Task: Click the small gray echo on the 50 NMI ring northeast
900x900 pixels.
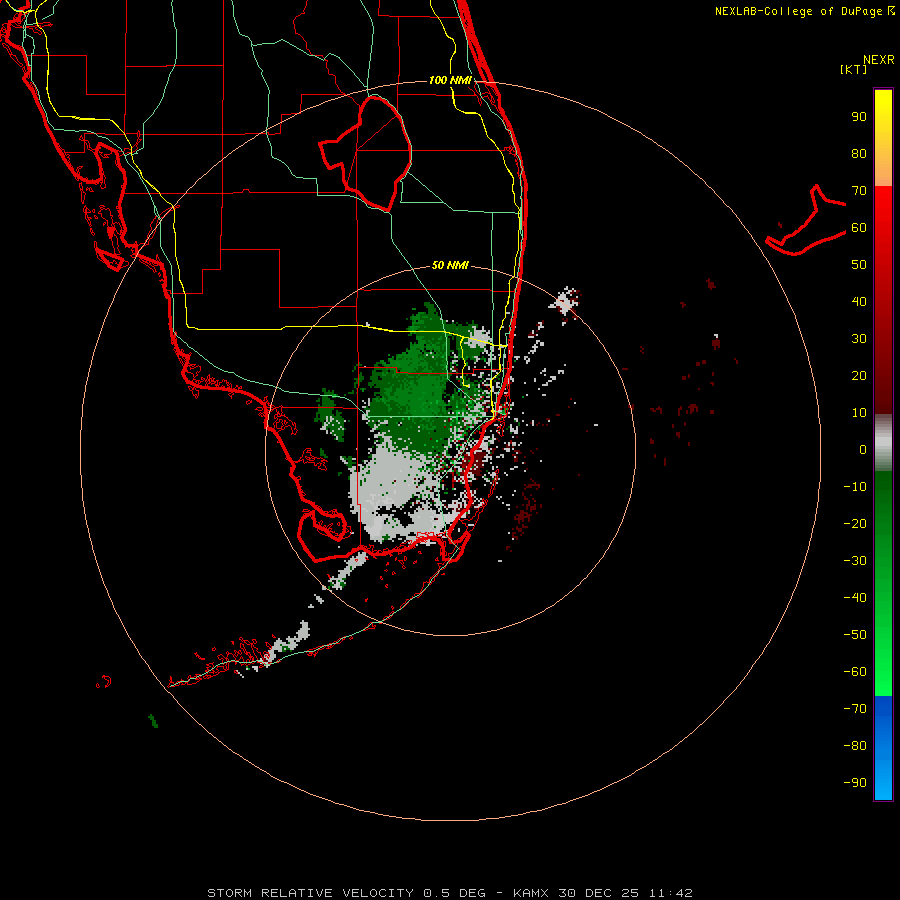Action: pyautogui.click(x=565, y=301)
